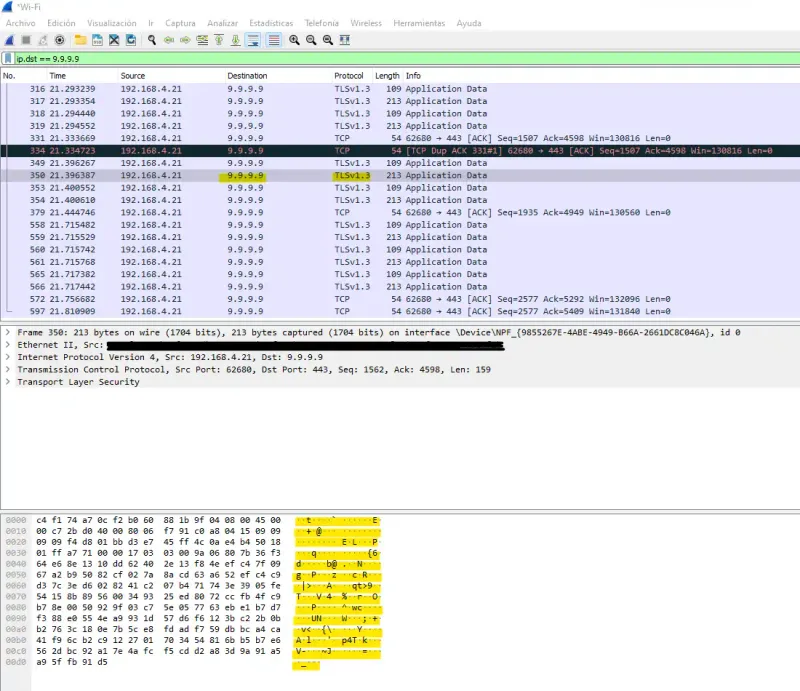Click the display filter bookmark icon
The height and width of the screenshot is (691, 800).
[8, 59]
